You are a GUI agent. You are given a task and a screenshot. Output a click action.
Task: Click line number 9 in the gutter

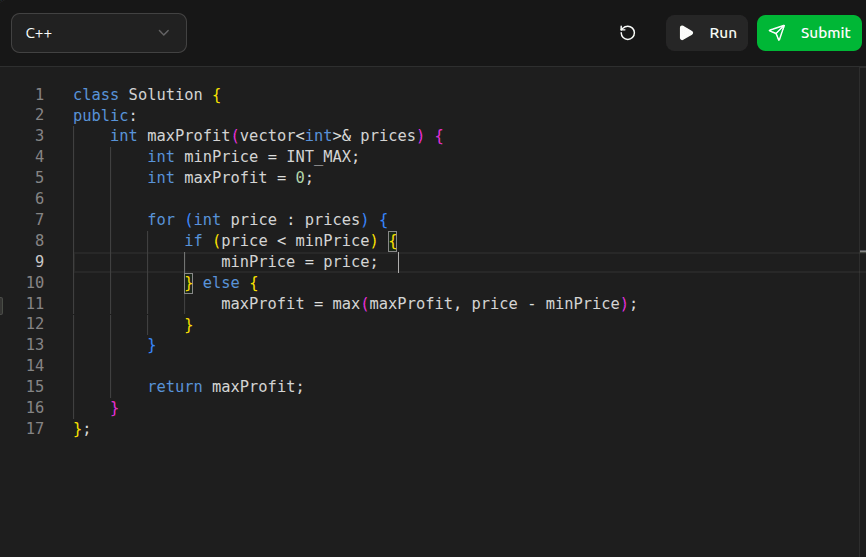(x=40, y=262)
